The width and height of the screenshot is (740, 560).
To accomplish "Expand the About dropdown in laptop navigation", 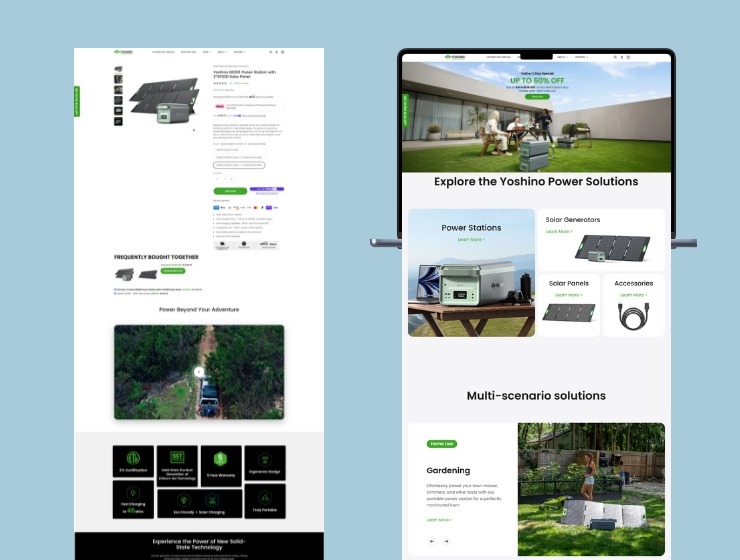I will pyautogui.click(x=563, y=57).
